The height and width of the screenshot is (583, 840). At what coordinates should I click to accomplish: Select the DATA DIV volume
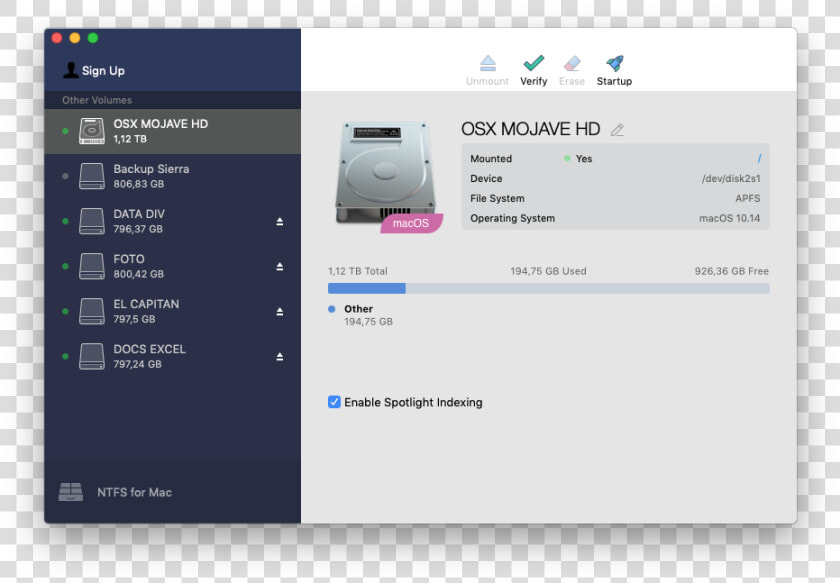[x=172, y=221]
